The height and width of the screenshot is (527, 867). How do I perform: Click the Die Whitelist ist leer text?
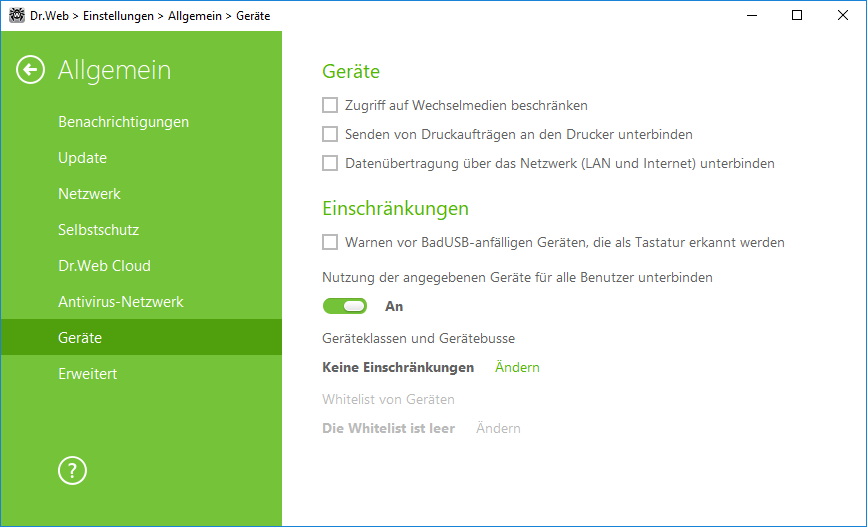389,428
